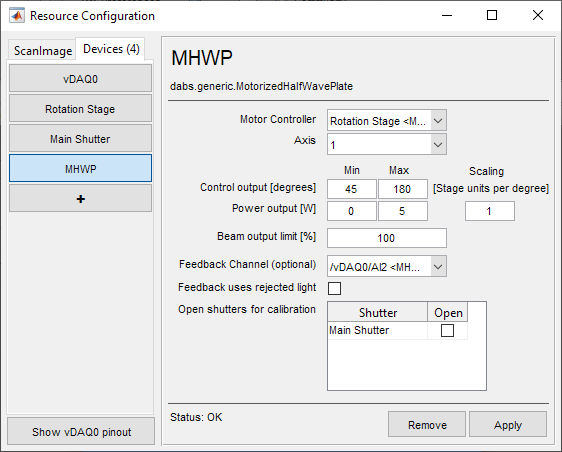Minimize the Resource Configuration window
The image size is (562, 452).
coord(447,15)
